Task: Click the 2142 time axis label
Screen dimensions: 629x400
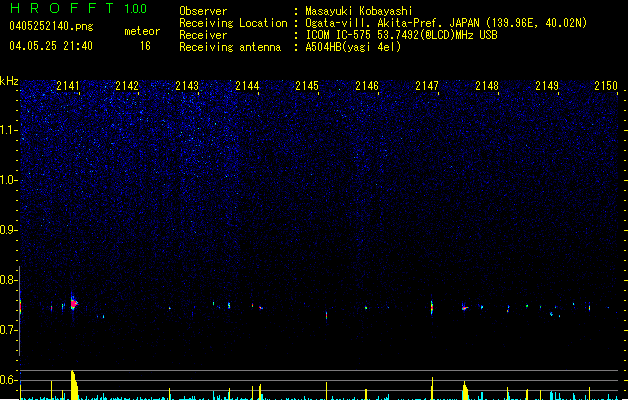Action: pos(127,86)
